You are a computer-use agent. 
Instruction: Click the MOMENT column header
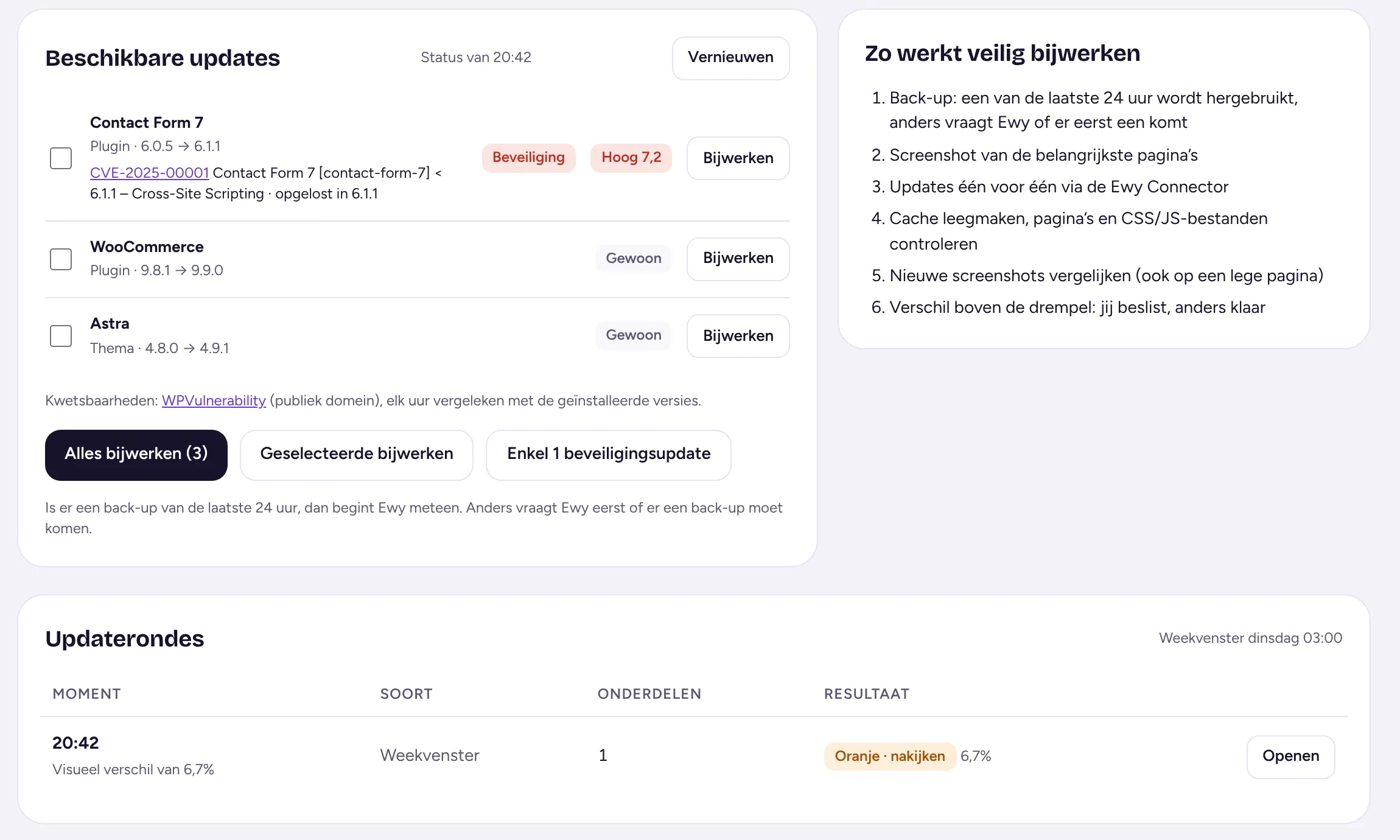[x=86, y=694]
